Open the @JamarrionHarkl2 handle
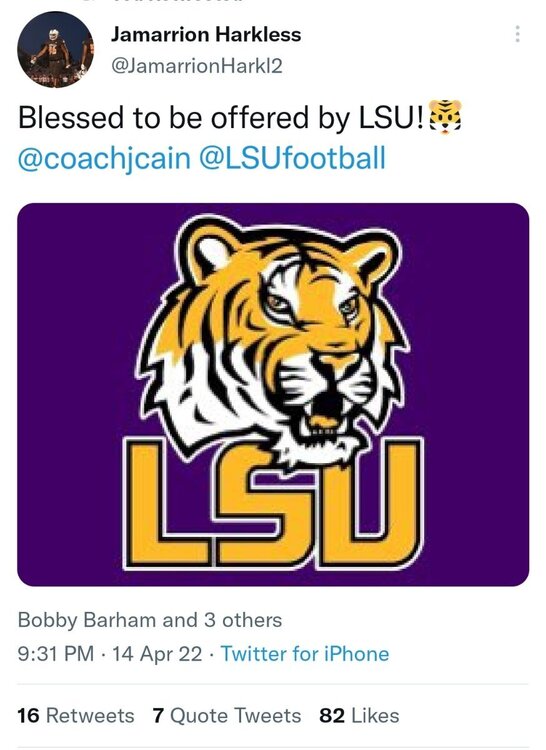Viewport: 546px width, 750px height. click(x=197, y=66)
